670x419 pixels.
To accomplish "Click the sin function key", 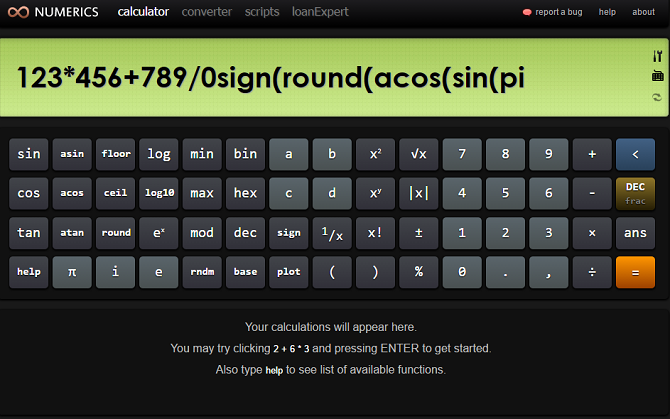I will pos(29,154).
